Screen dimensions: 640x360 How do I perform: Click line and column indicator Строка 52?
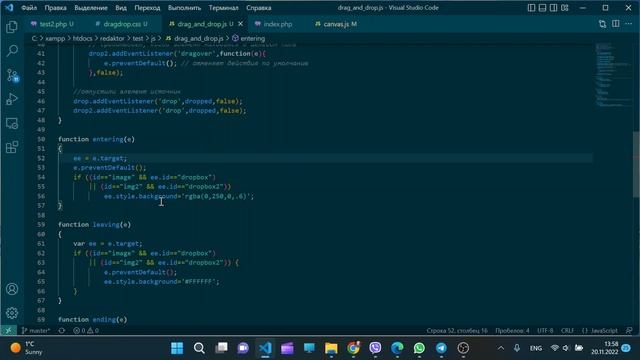tap(457, 331)
